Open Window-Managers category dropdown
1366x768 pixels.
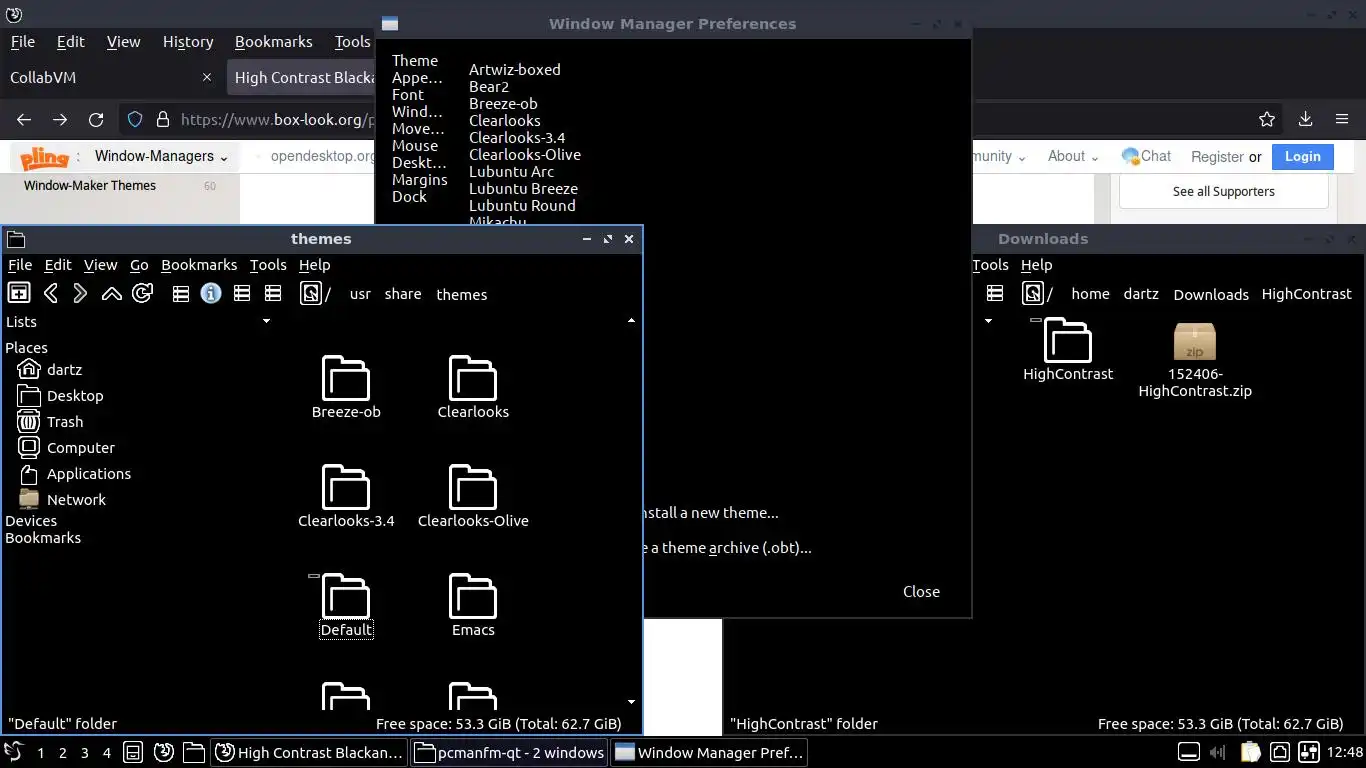[161, 156]
